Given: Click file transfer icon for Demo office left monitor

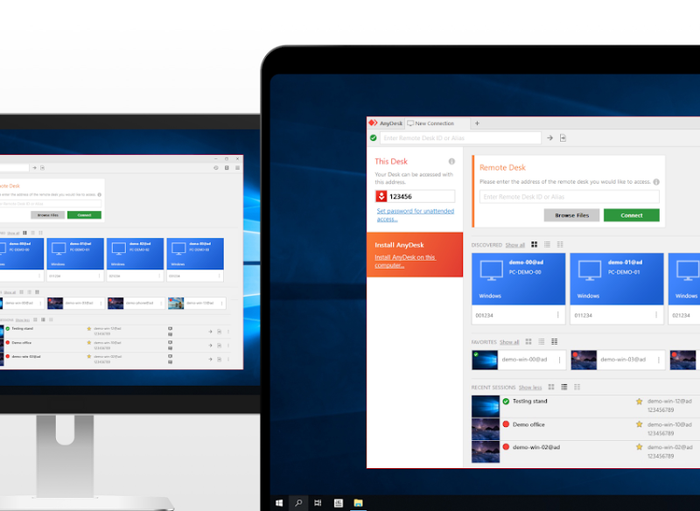Looking at the screenshot, I should coord(219,345).
